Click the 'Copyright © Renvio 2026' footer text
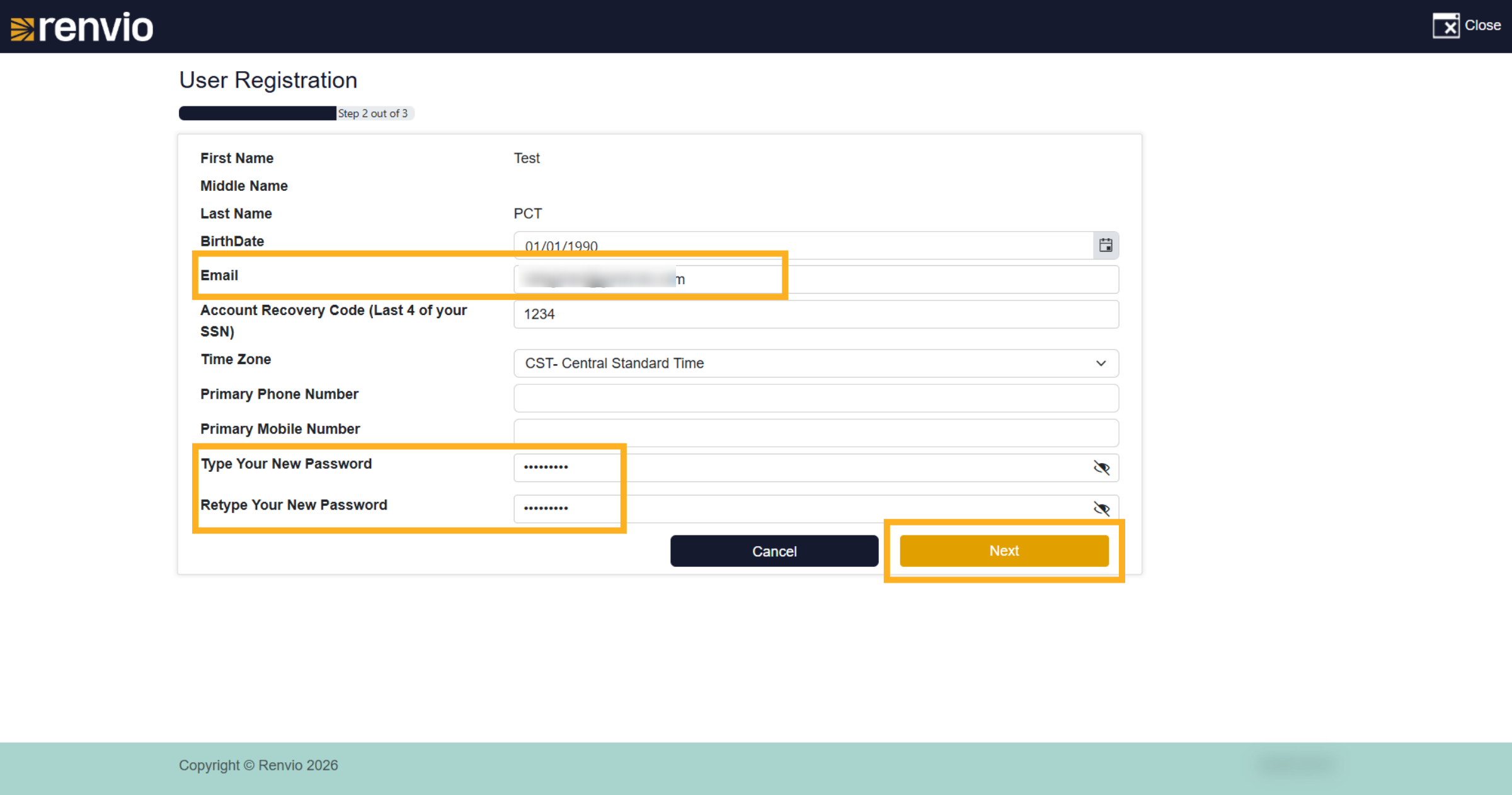 tap(258, 765)
